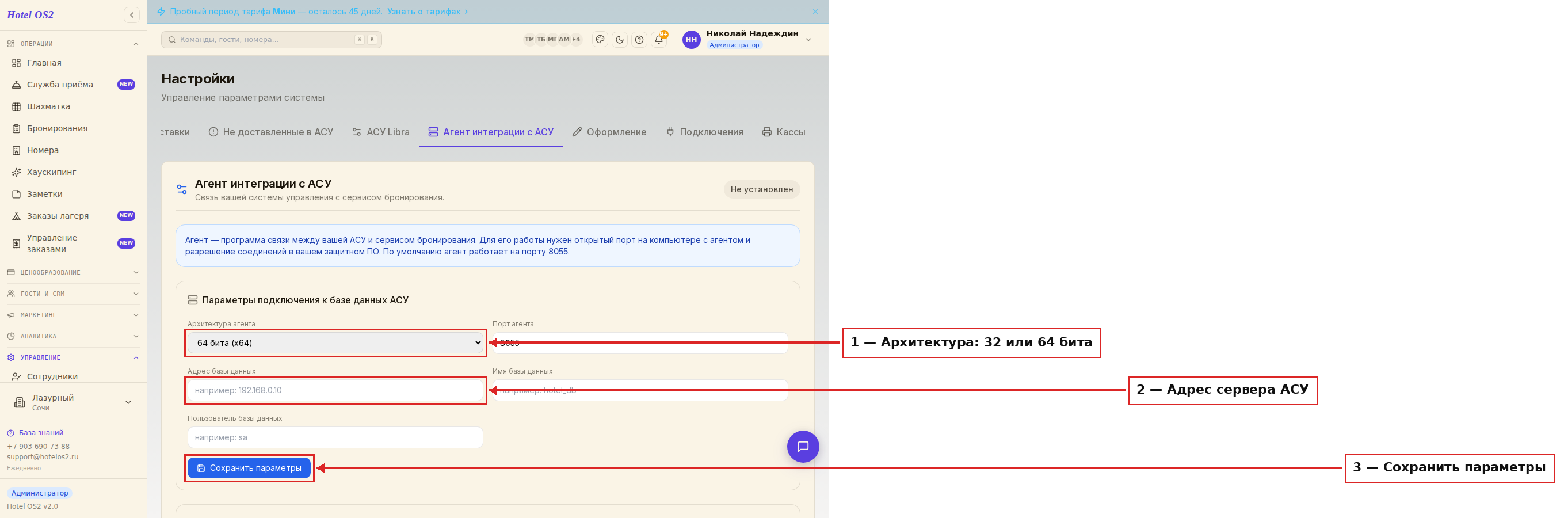The image size is (1568, 518).
Task: Collapse the Операции sidebar section
Action: (x=73, y=44)
